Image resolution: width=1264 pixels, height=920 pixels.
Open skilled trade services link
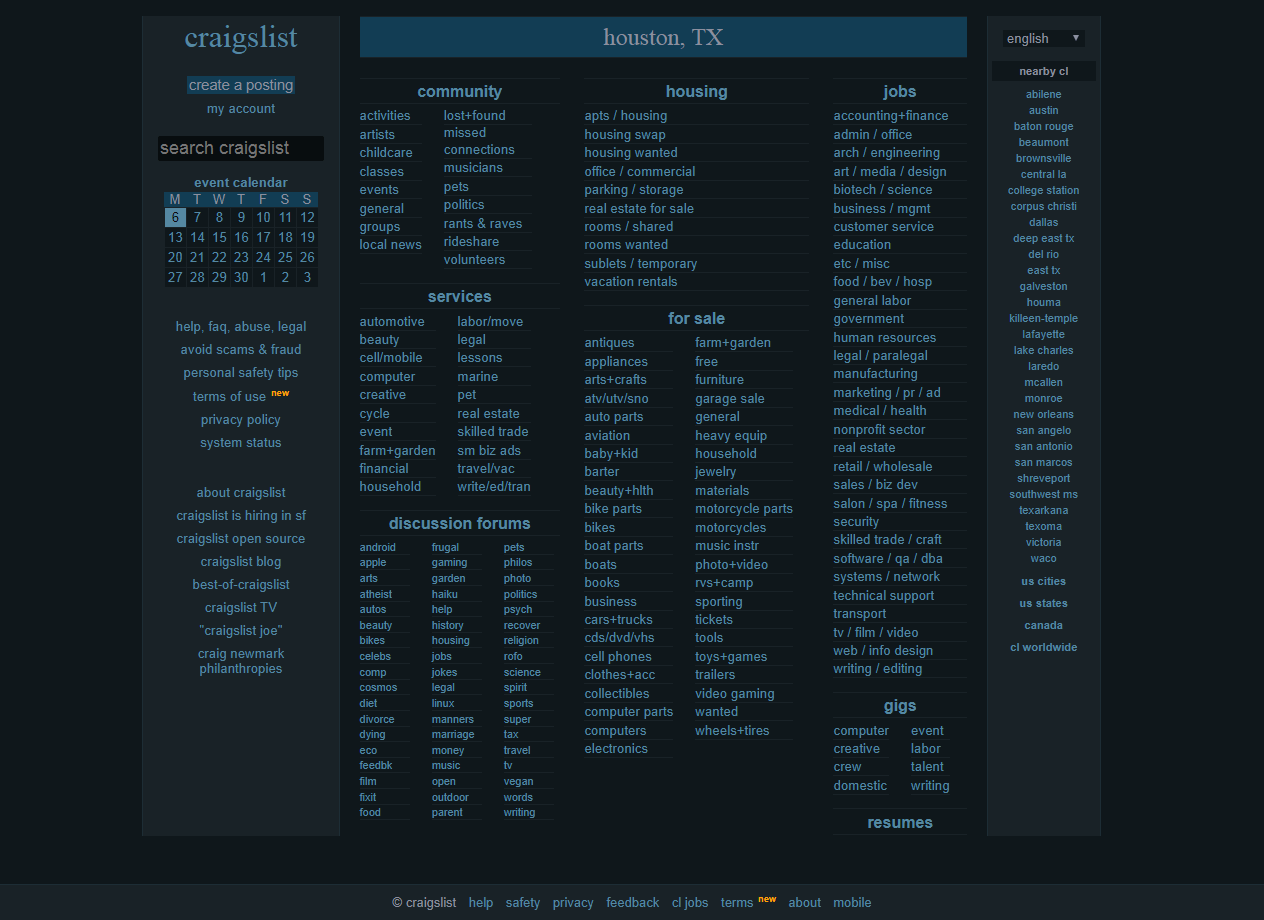tap(493, 431)
